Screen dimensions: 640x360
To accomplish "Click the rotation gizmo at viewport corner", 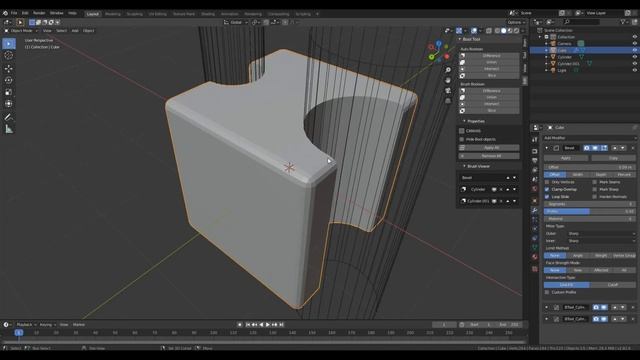I will click(x=438, y=51).
